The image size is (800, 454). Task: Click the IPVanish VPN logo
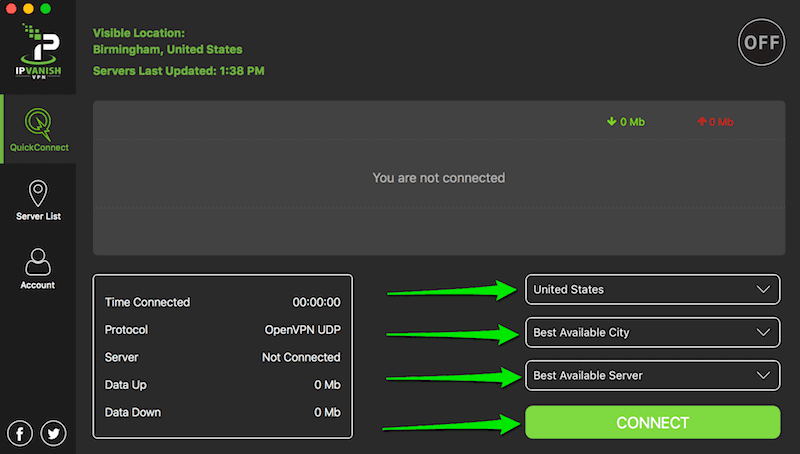pos(37,56)
